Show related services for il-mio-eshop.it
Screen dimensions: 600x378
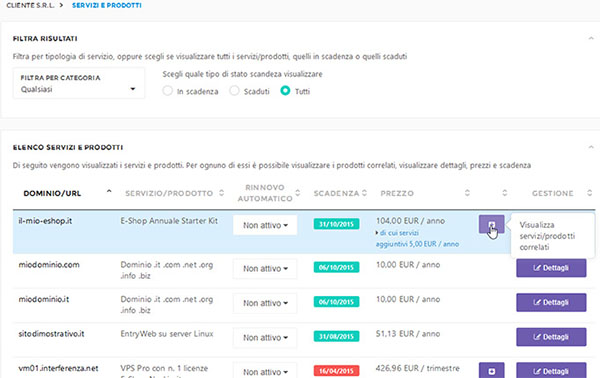point(491,224)
